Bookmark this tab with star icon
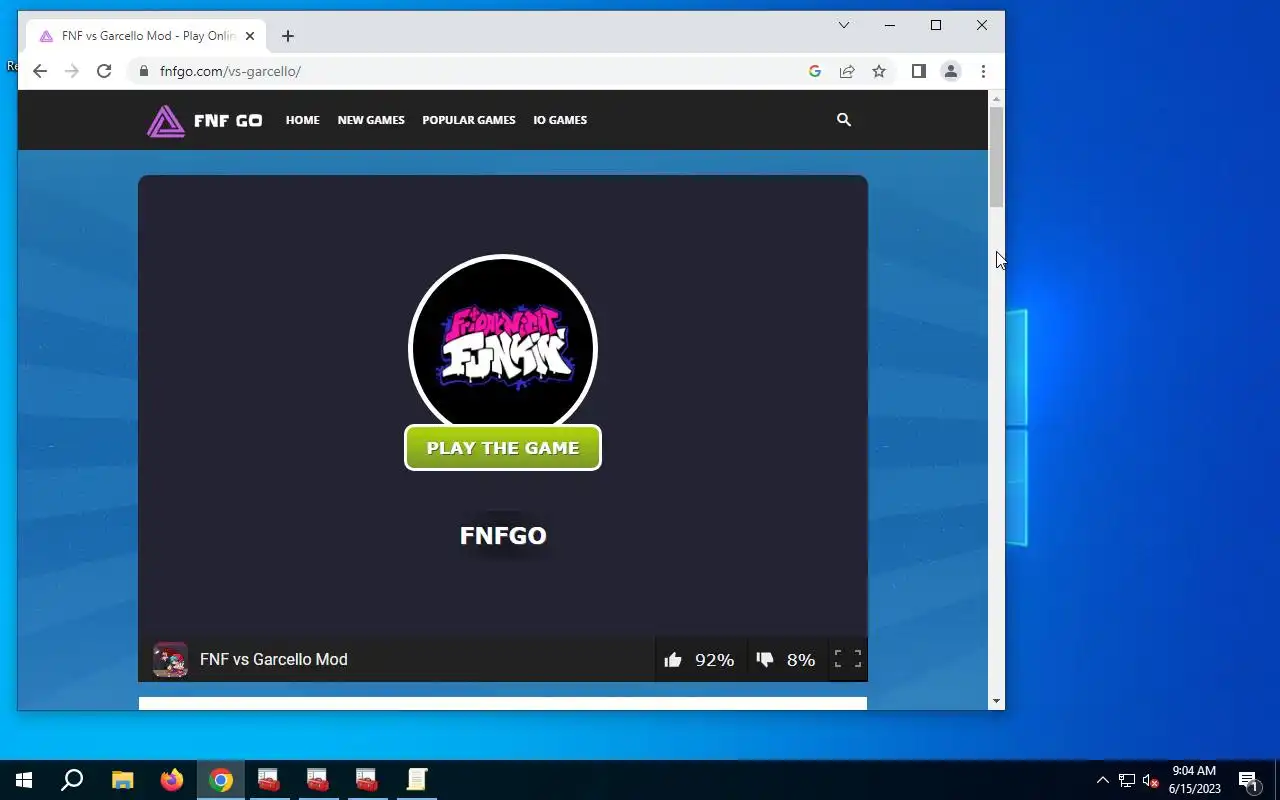This screenshot has width=1280, height=800. coord(879,71)
